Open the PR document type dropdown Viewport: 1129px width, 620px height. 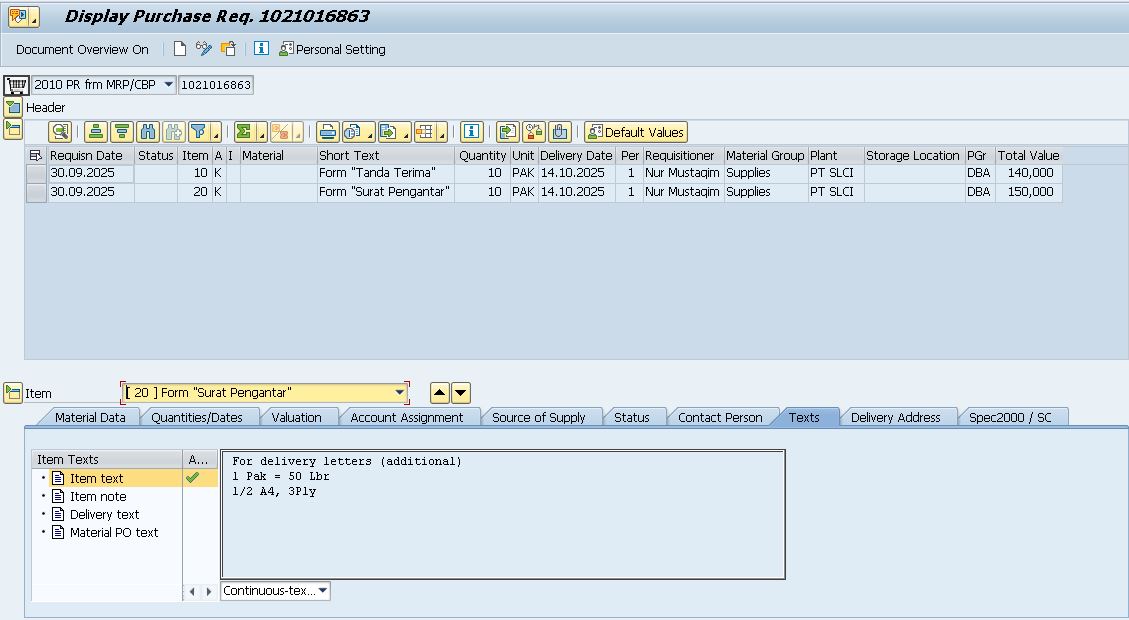point(167,85)
